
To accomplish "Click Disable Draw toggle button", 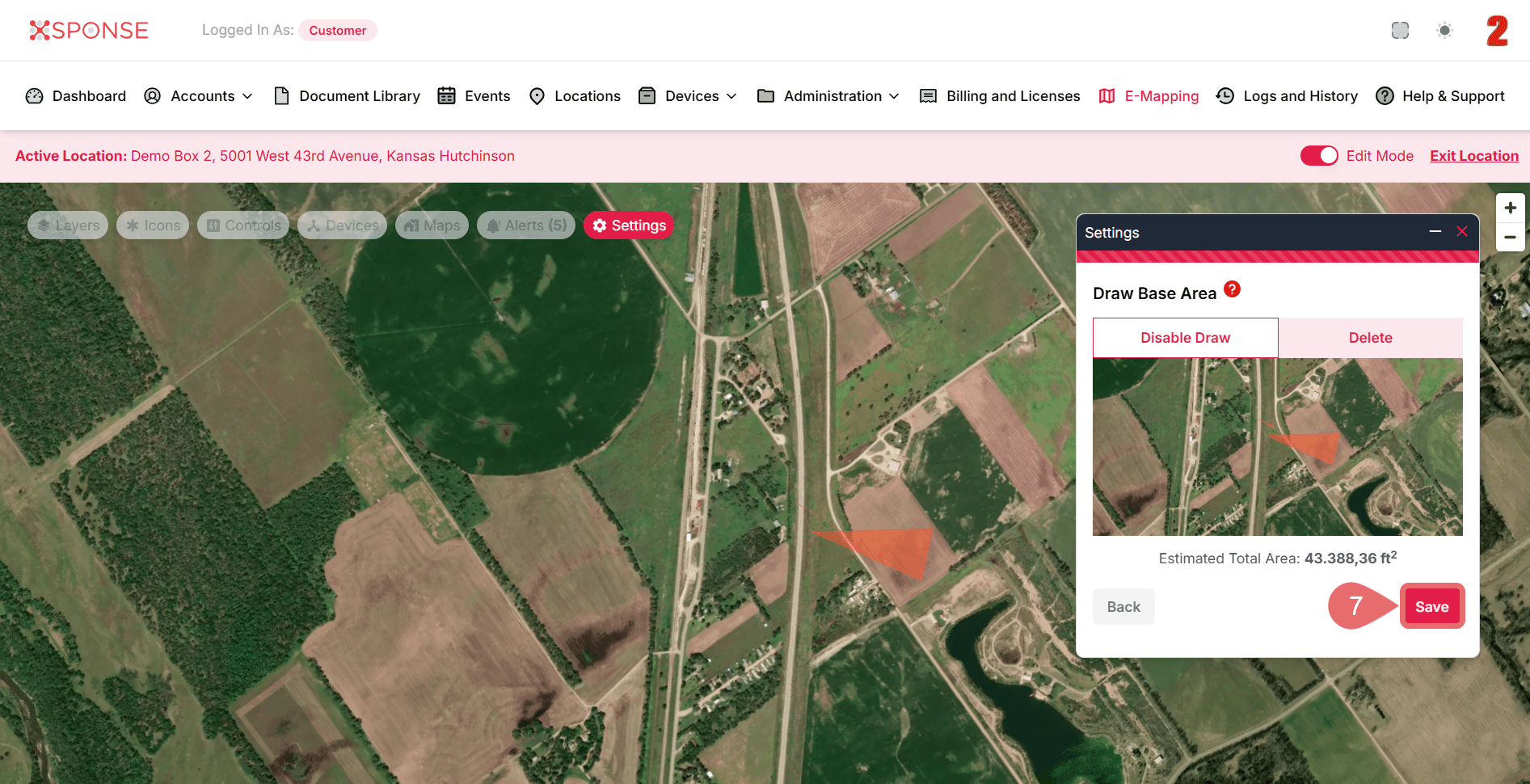I will (x=1185, y=338).
